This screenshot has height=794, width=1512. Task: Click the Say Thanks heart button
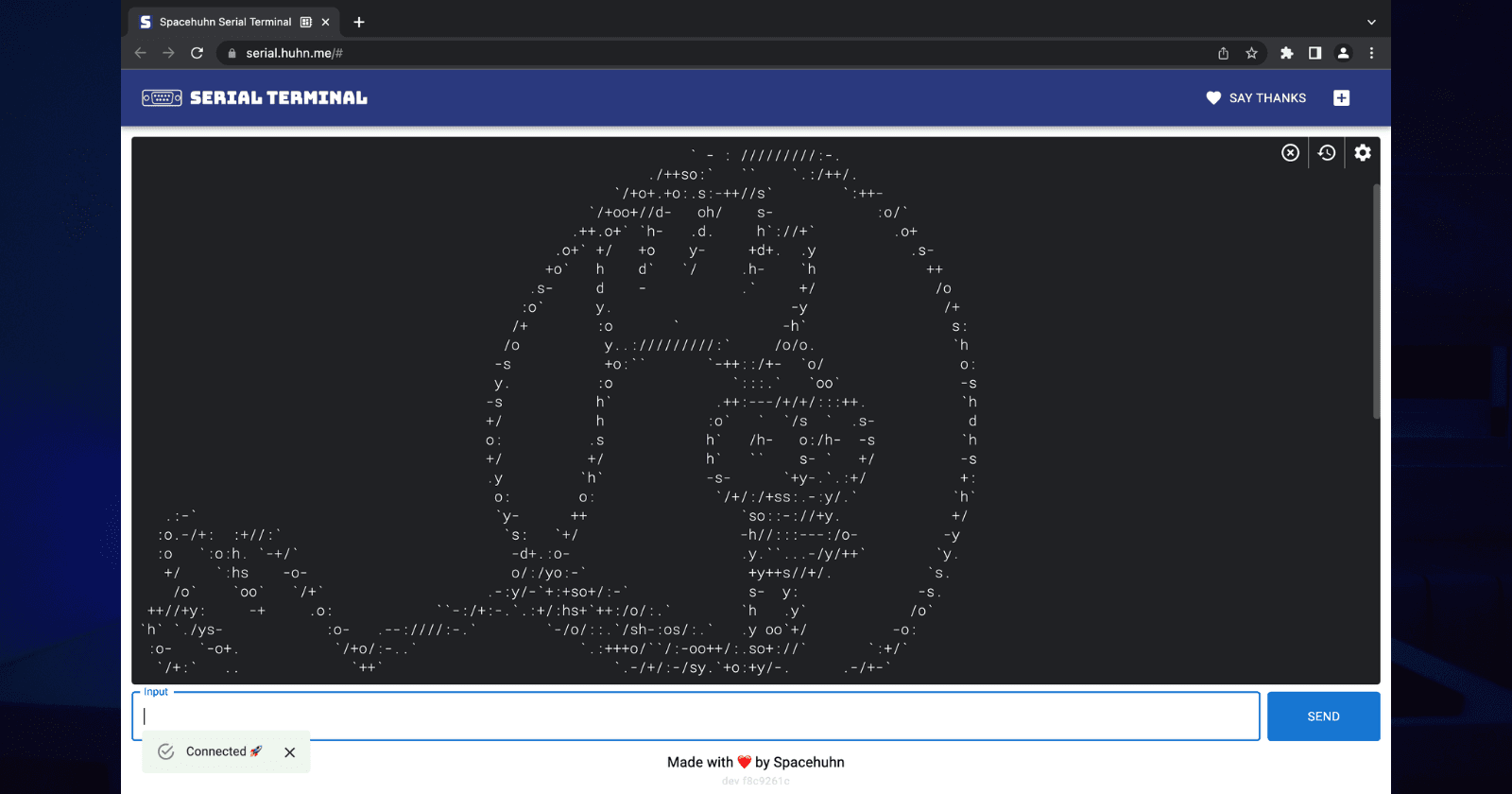point(1256,98)
